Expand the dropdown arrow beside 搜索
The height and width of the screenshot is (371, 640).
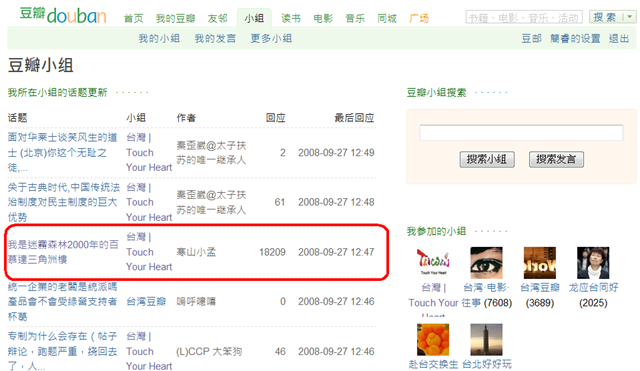point(630,17)
